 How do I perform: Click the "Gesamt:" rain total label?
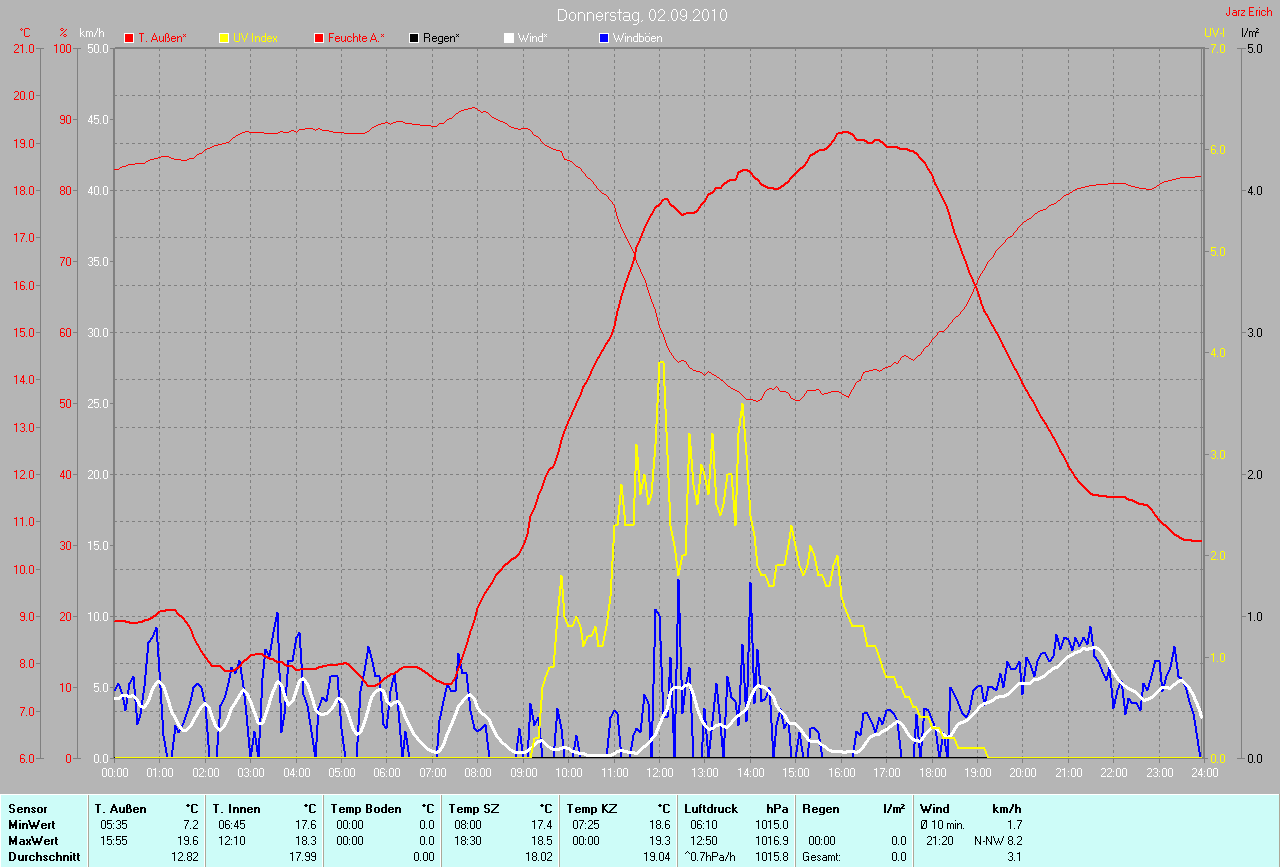tap(820, 857)
